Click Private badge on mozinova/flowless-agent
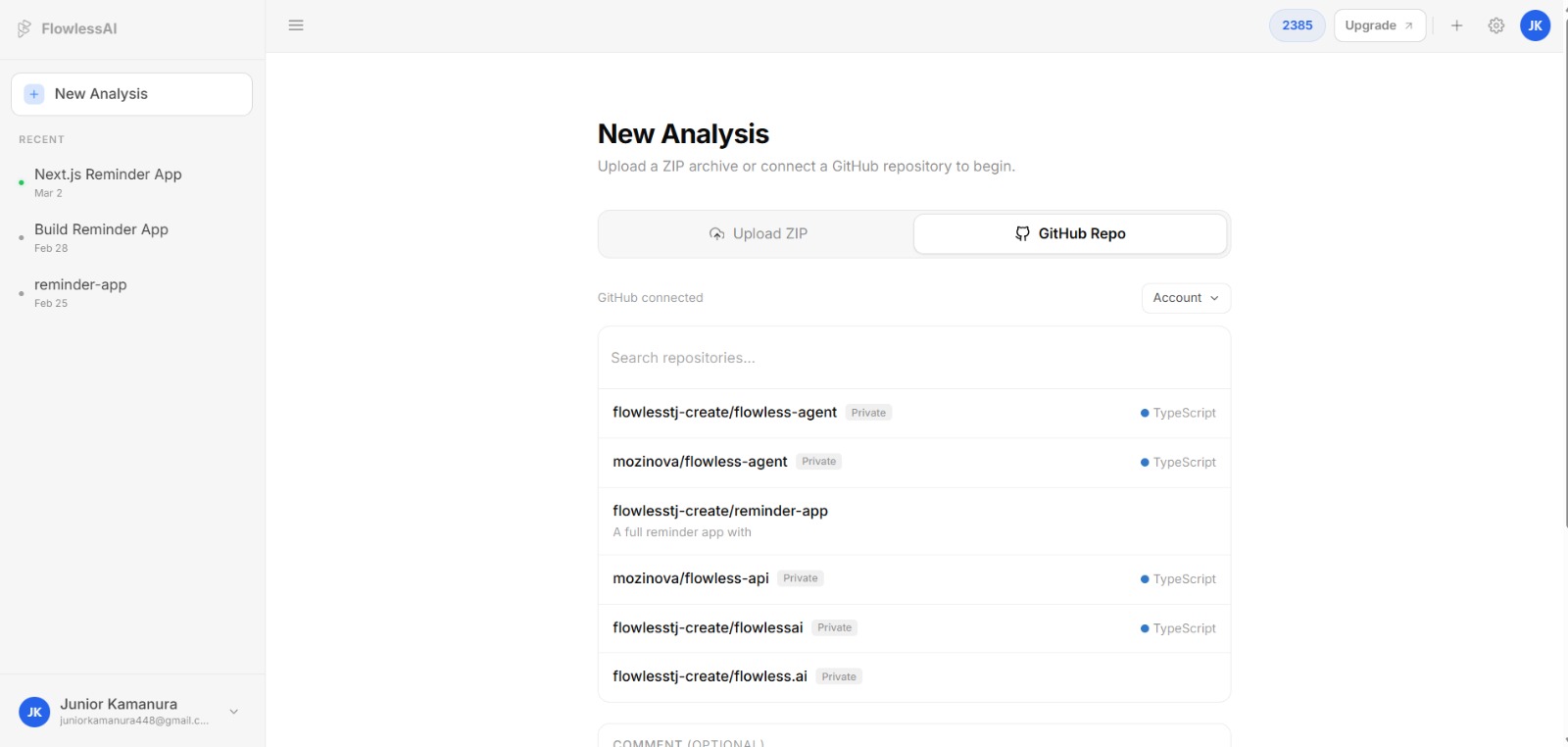The width and height of the screenshot is (1568, 747). [x=819, y=462]
